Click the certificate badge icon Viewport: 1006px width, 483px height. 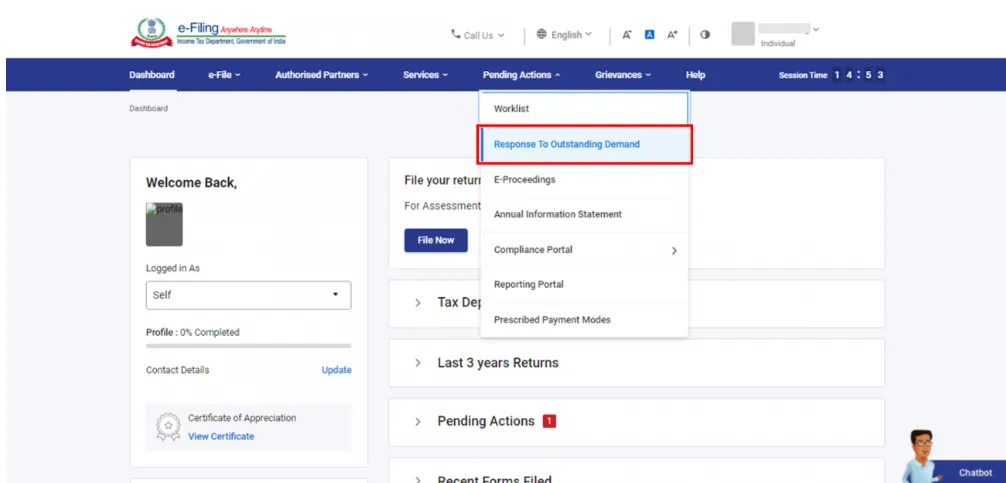167,427
